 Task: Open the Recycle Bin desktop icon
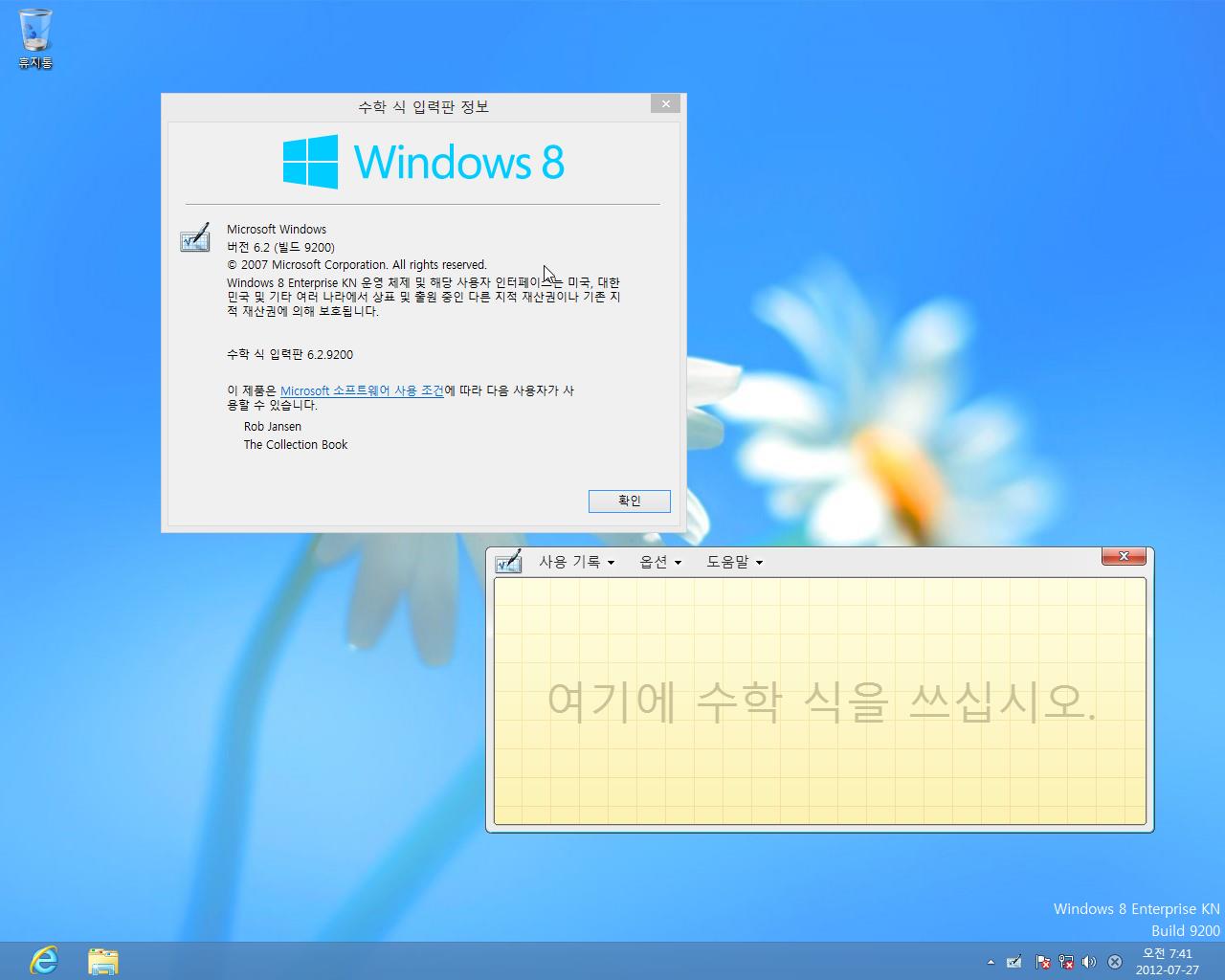coord(35,38)
